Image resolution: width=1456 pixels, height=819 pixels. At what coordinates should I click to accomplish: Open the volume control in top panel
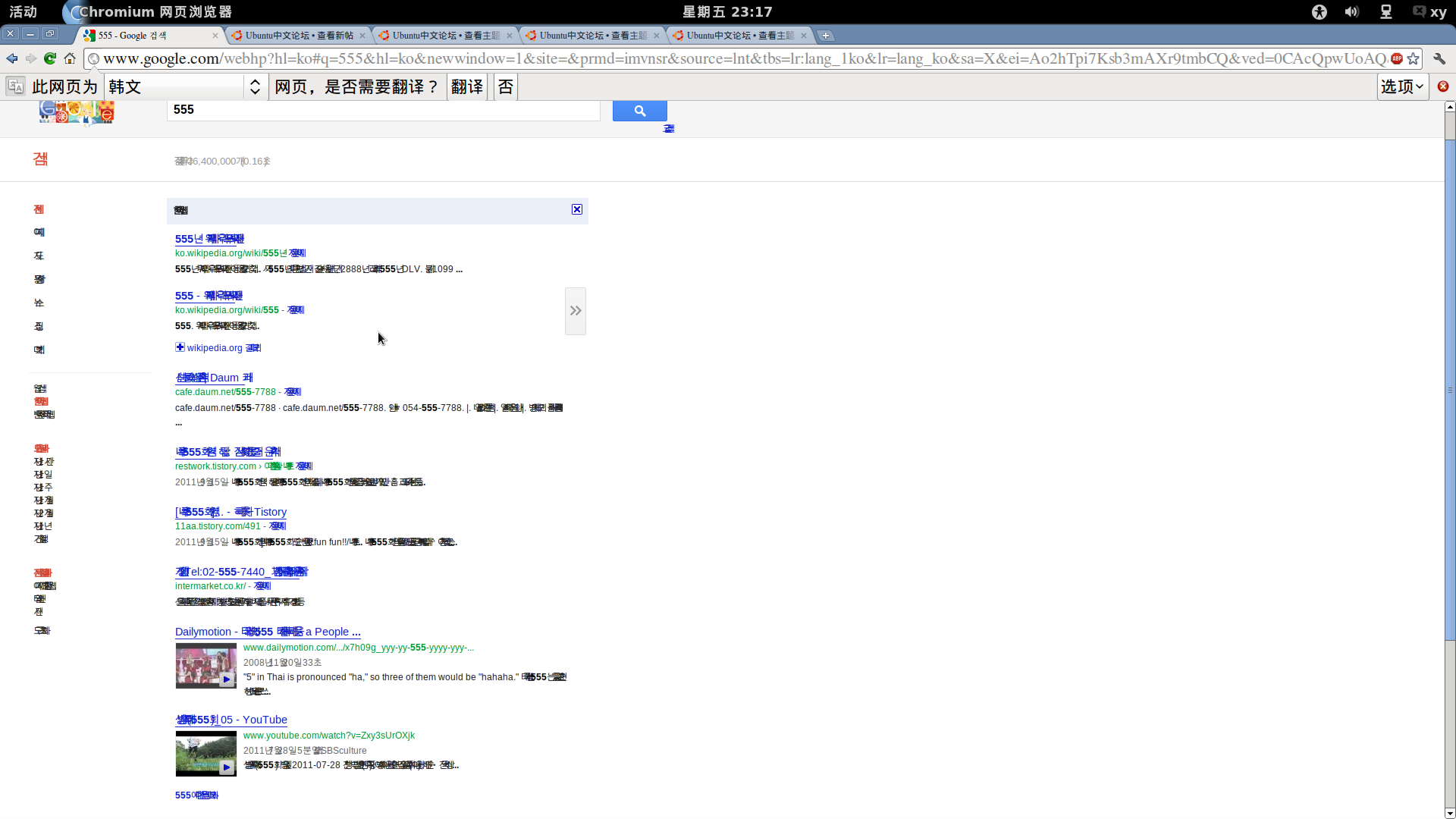(1352, 11)
